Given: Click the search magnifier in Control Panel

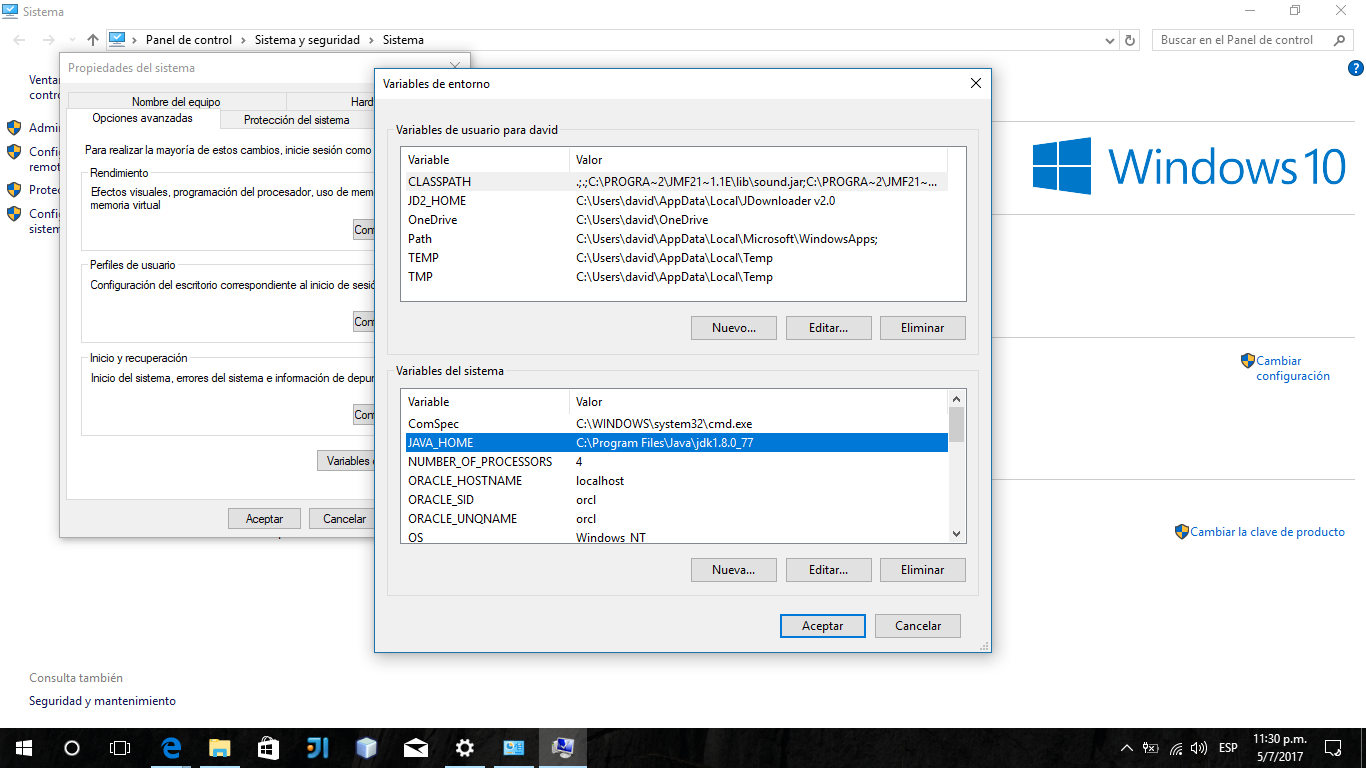Looking at the screenshot, I should tap(1340, 40).
